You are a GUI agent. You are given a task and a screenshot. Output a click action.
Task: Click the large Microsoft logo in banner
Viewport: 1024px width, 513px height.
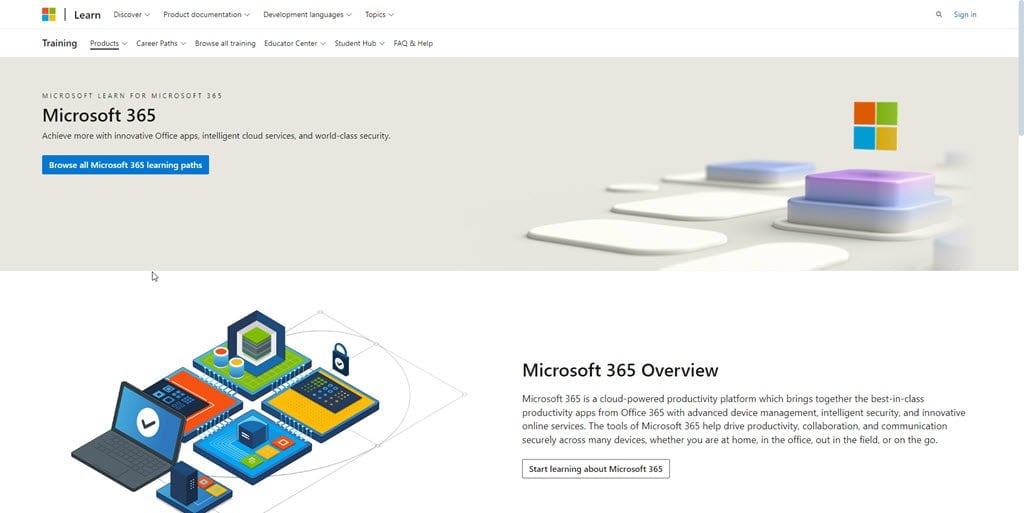pyautogui.click(x=875, y=125)
